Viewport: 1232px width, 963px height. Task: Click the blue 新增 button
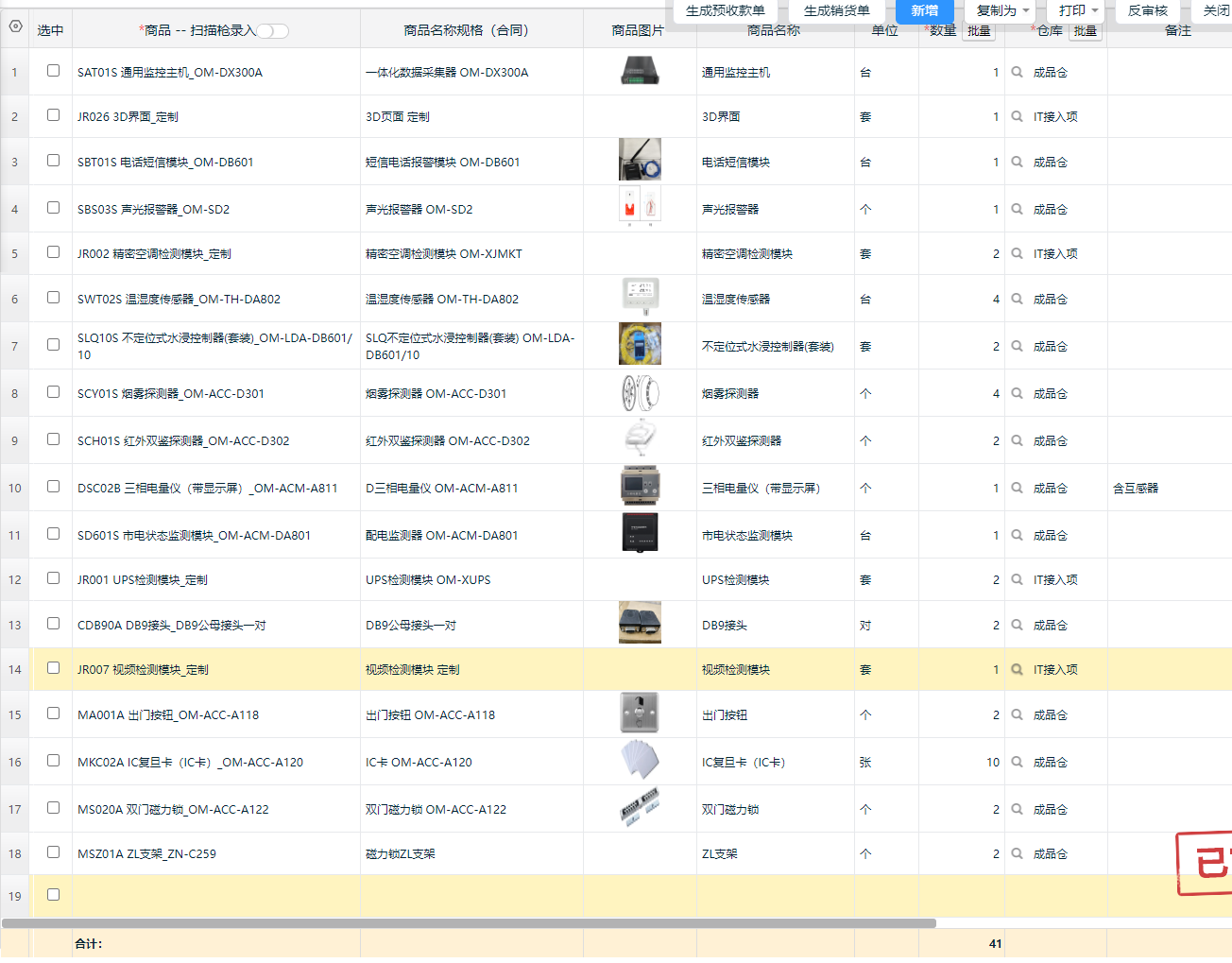(925, 10)
